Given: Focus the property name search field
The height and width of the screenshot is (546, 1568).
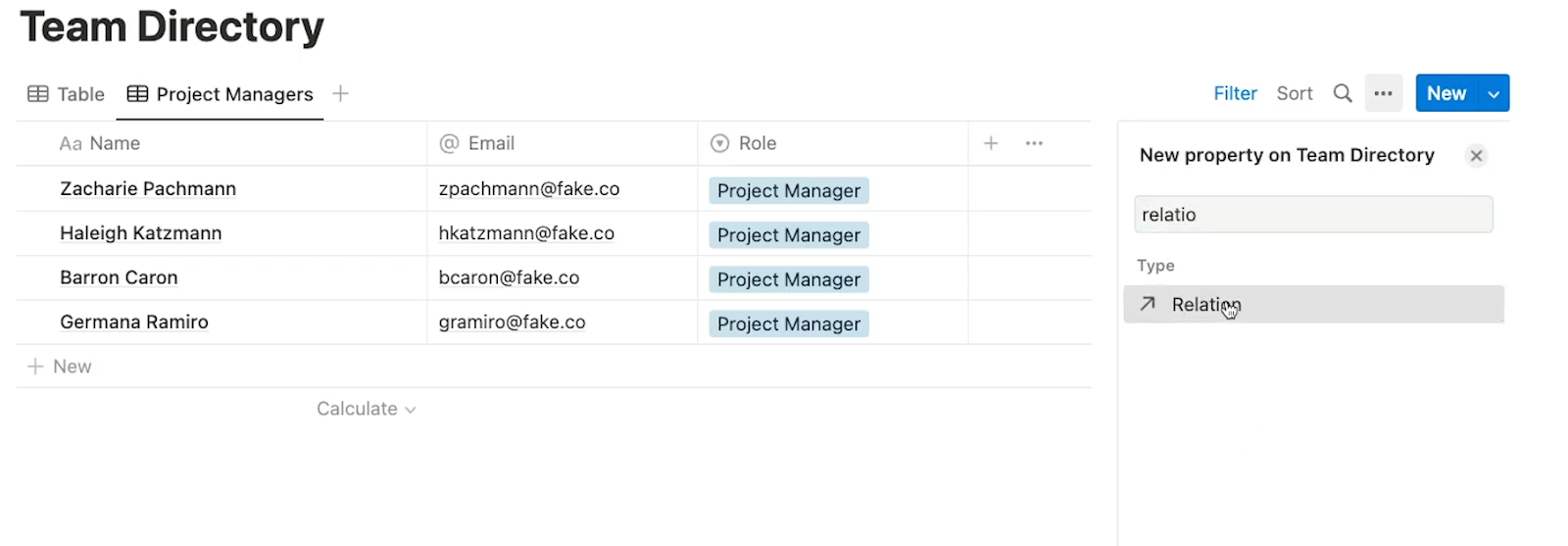Looking at the screenshot, I should coord(1313,215).
